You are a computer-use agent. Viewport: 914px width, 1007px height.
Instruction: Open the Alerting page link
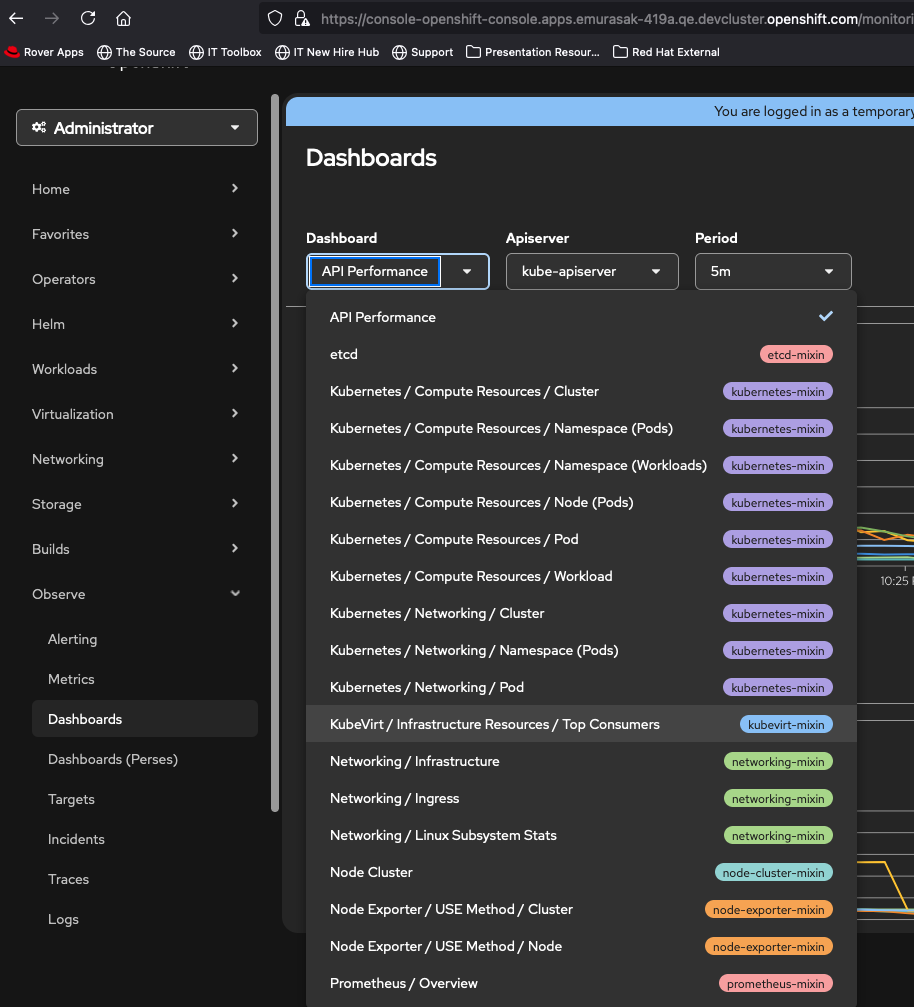(x=73, y=639)
